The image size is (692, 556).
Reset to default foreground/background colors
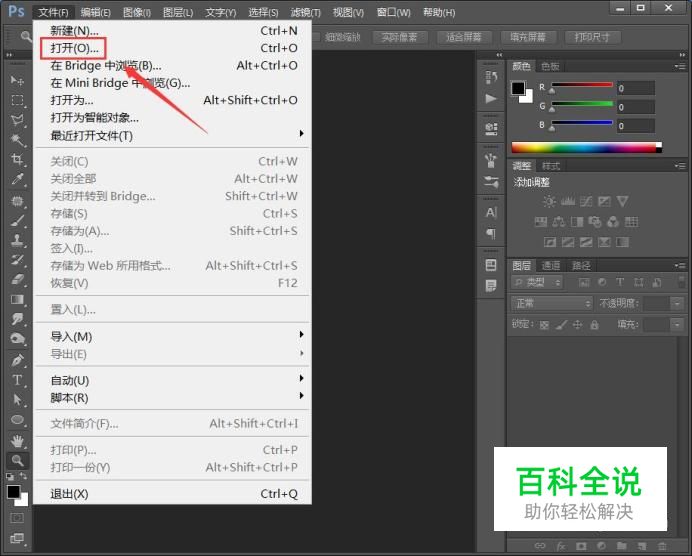10,477
